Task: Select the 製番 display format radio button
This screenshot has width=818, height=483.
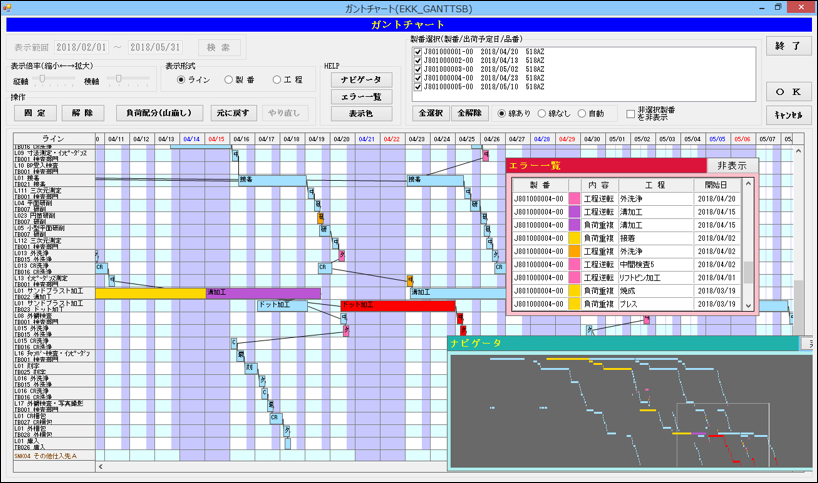Action: pos(229,80)
